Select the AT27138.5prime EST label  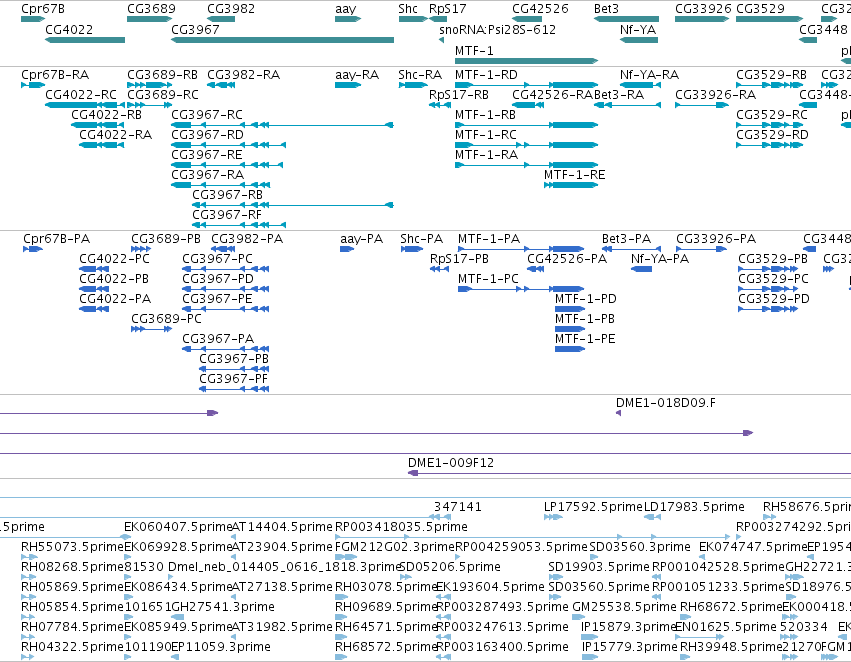coord(282,587)
